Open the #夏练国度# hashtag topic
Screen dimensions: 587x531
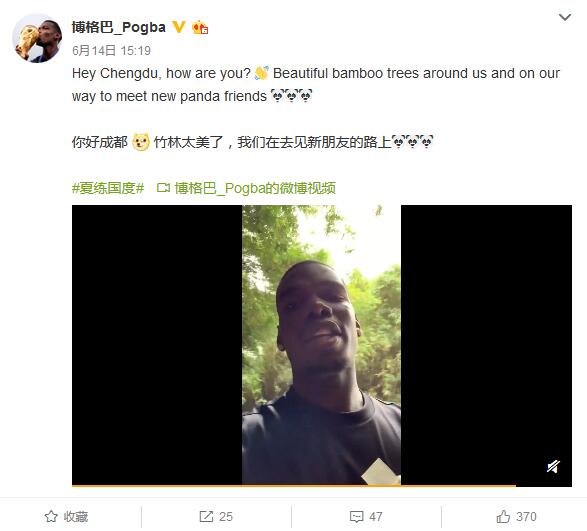pos(108,188)
